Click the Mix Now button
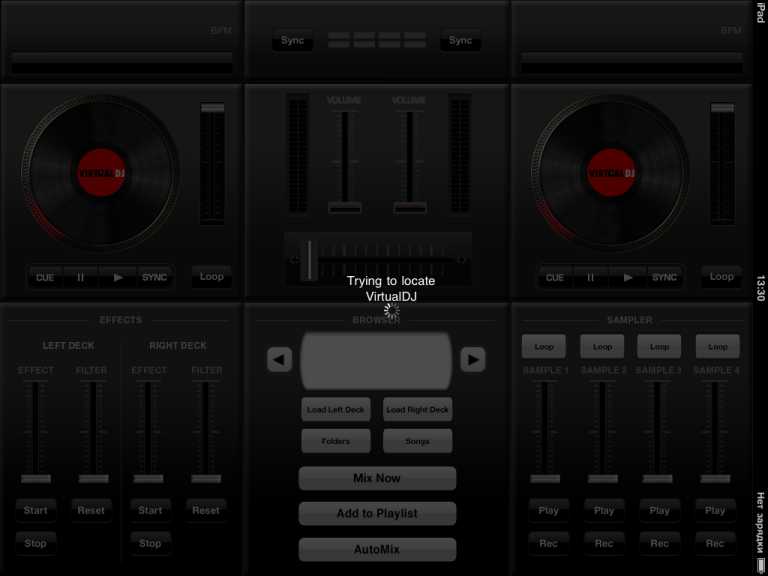Image resolution: width=768 pixels, height=576 pixels. (x=377, y=478)
